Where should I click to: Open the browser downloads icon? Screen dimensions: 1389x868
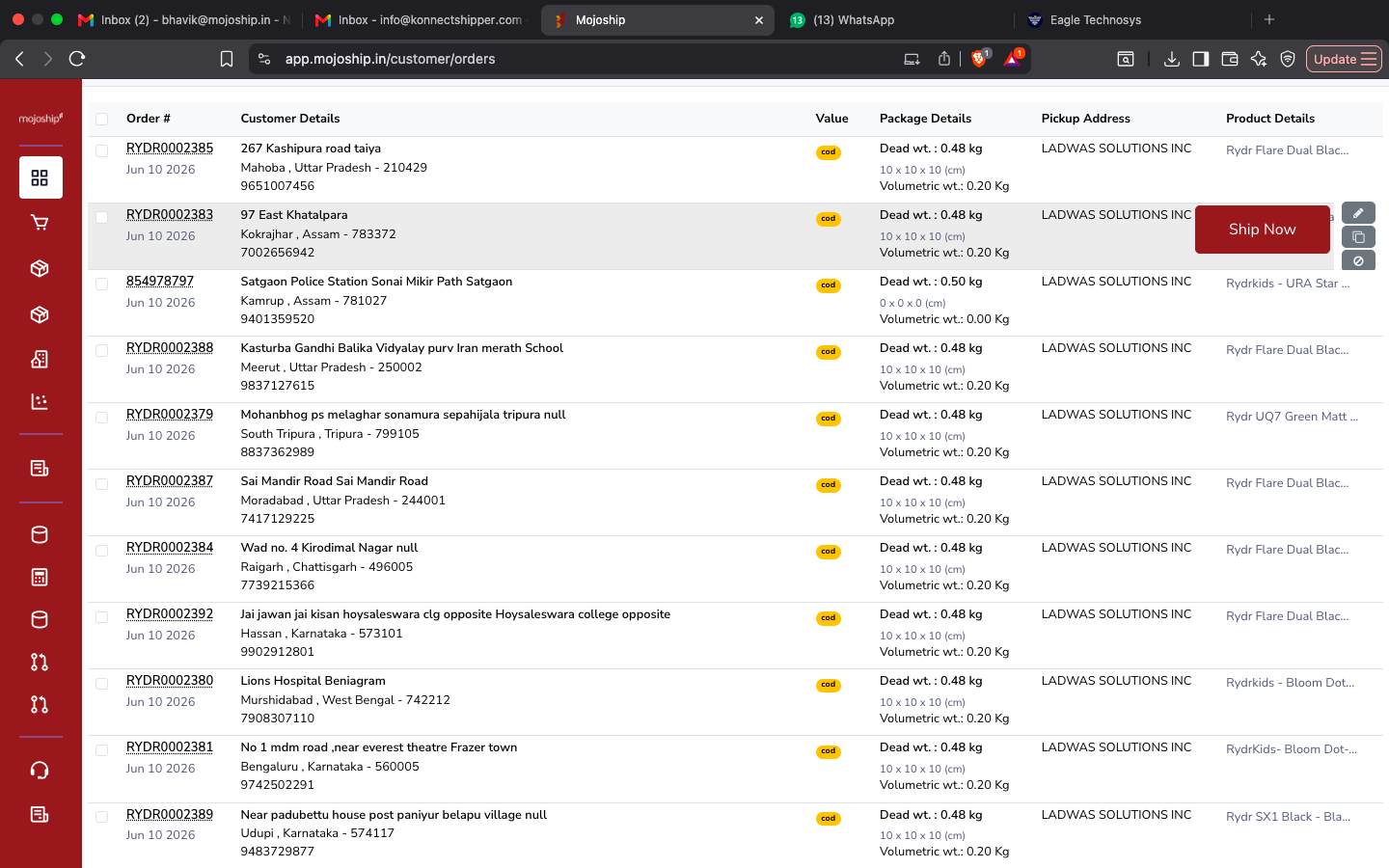pyautogui.click(x=1172, y=59)
